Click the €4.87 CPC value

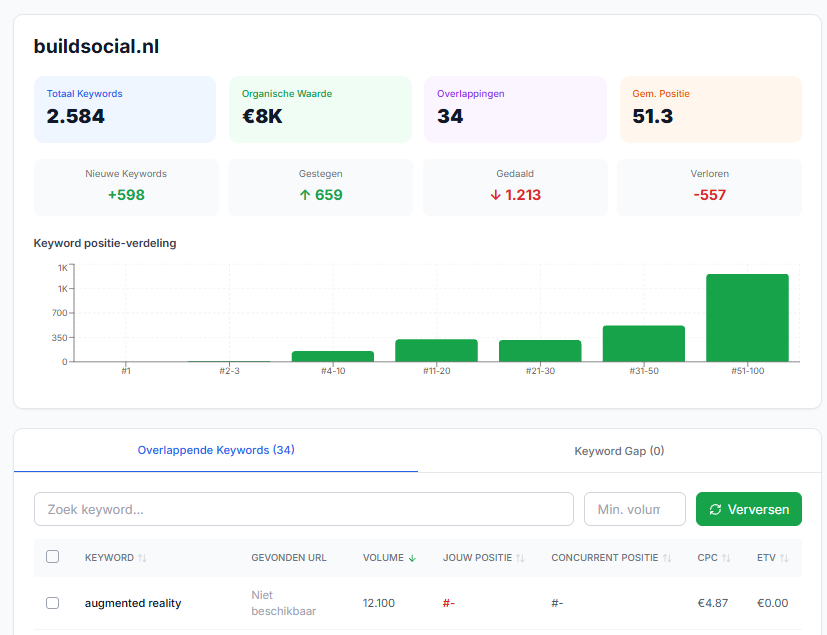713,603
